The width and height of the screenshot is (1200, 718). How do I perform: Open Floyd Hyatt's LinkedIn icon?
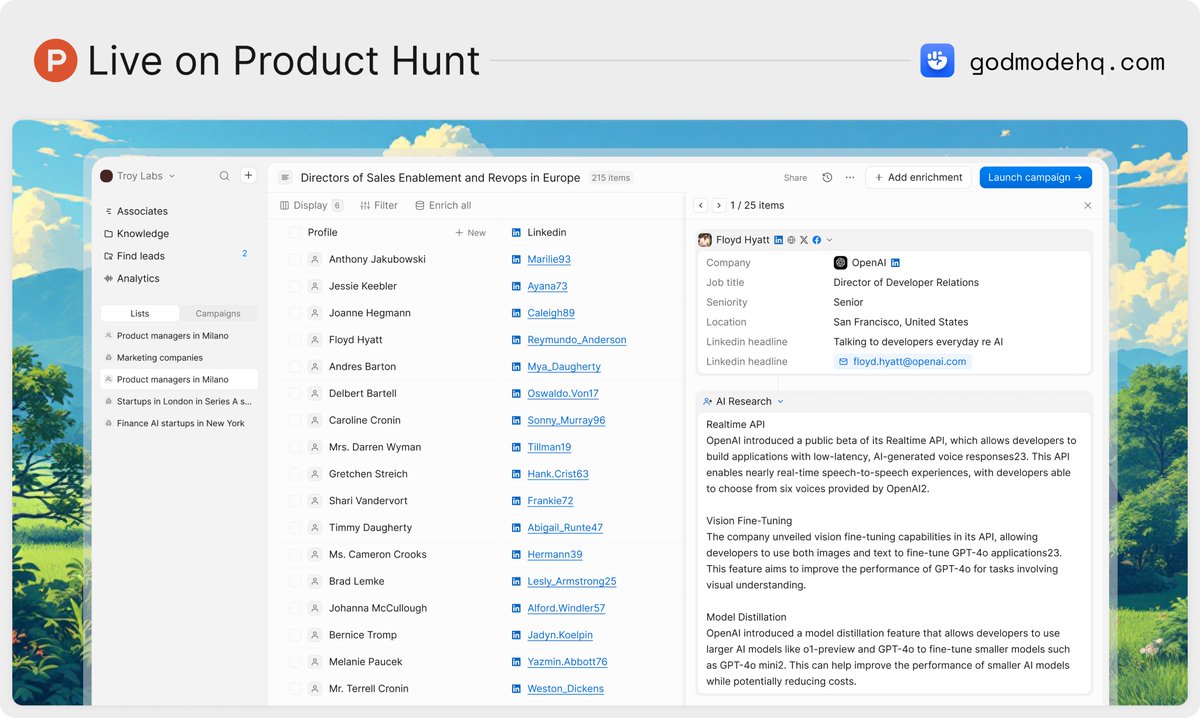(779, 240)
